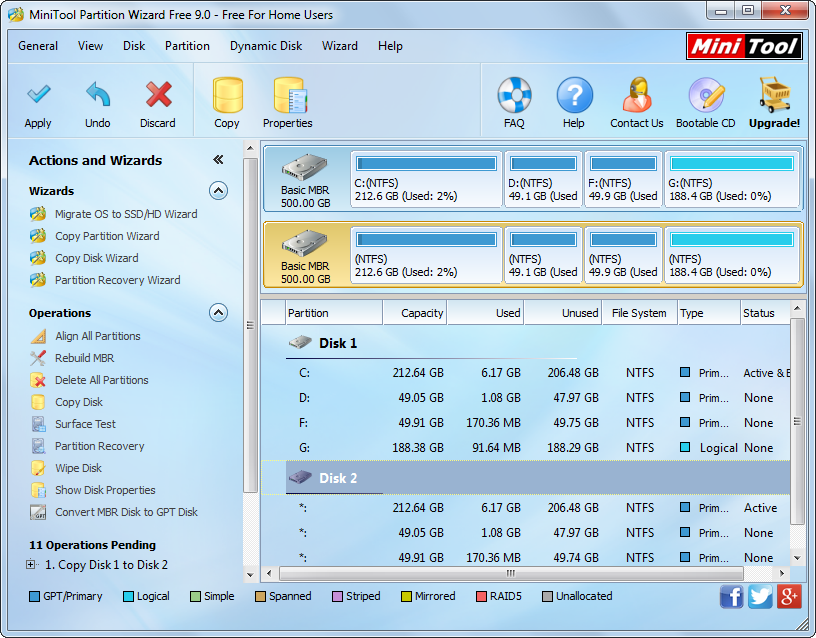Click Convert MBR Disk to GPT icon
Image resolution: width=816 pixels, height=638 pixels.
pos(38,512)
